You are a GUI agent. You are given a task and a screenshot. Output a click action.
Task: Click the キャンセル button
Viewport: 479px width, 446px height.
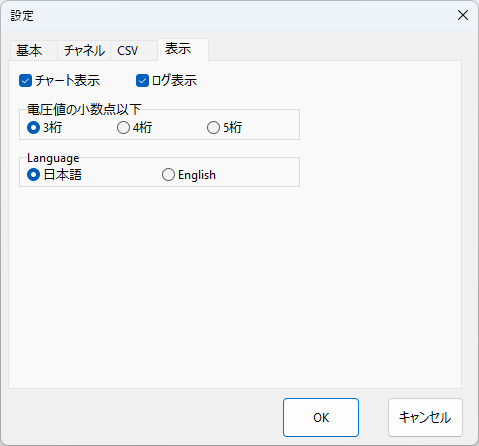click(425, 417)
